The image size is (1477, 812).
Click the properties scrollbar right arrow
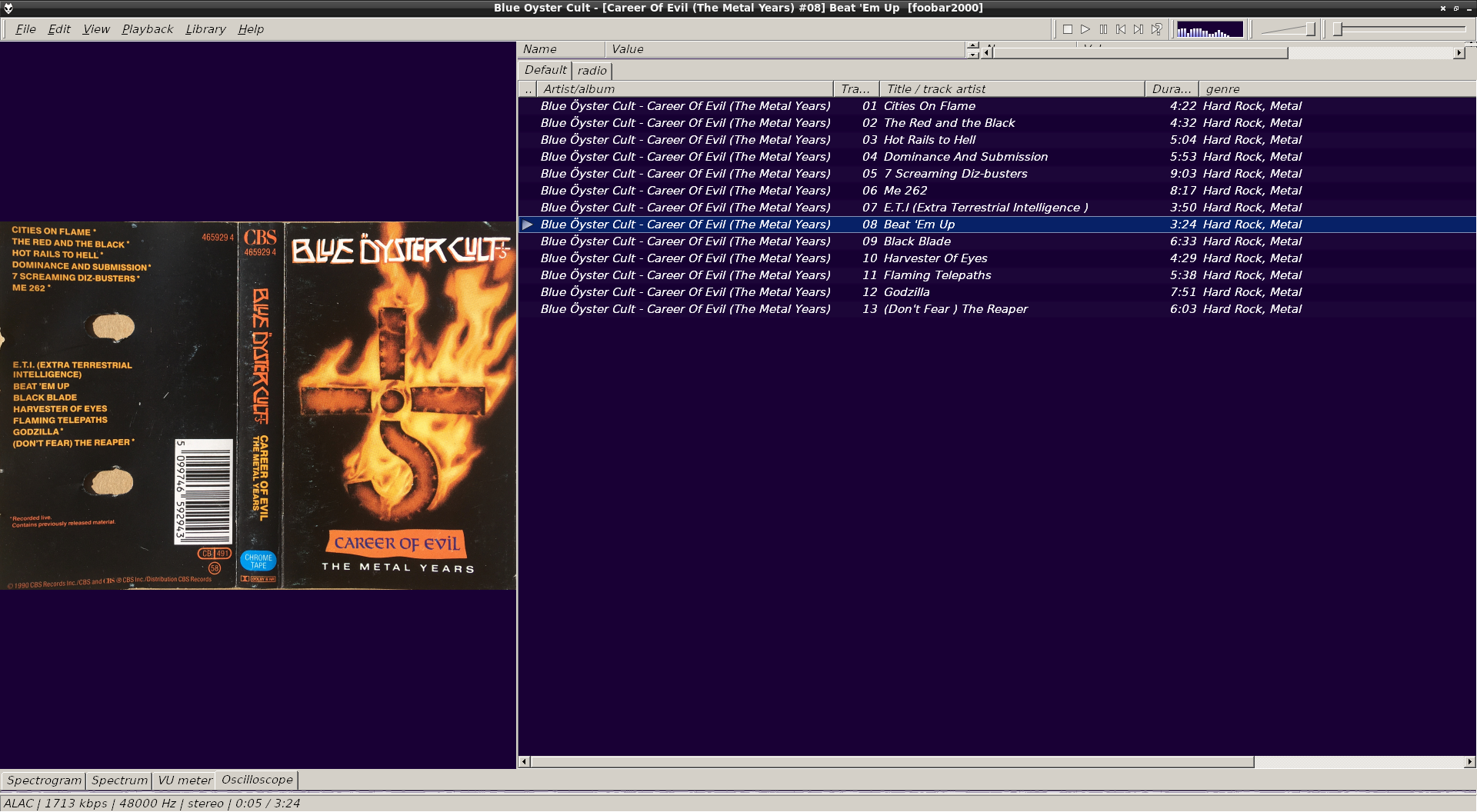1459,53
